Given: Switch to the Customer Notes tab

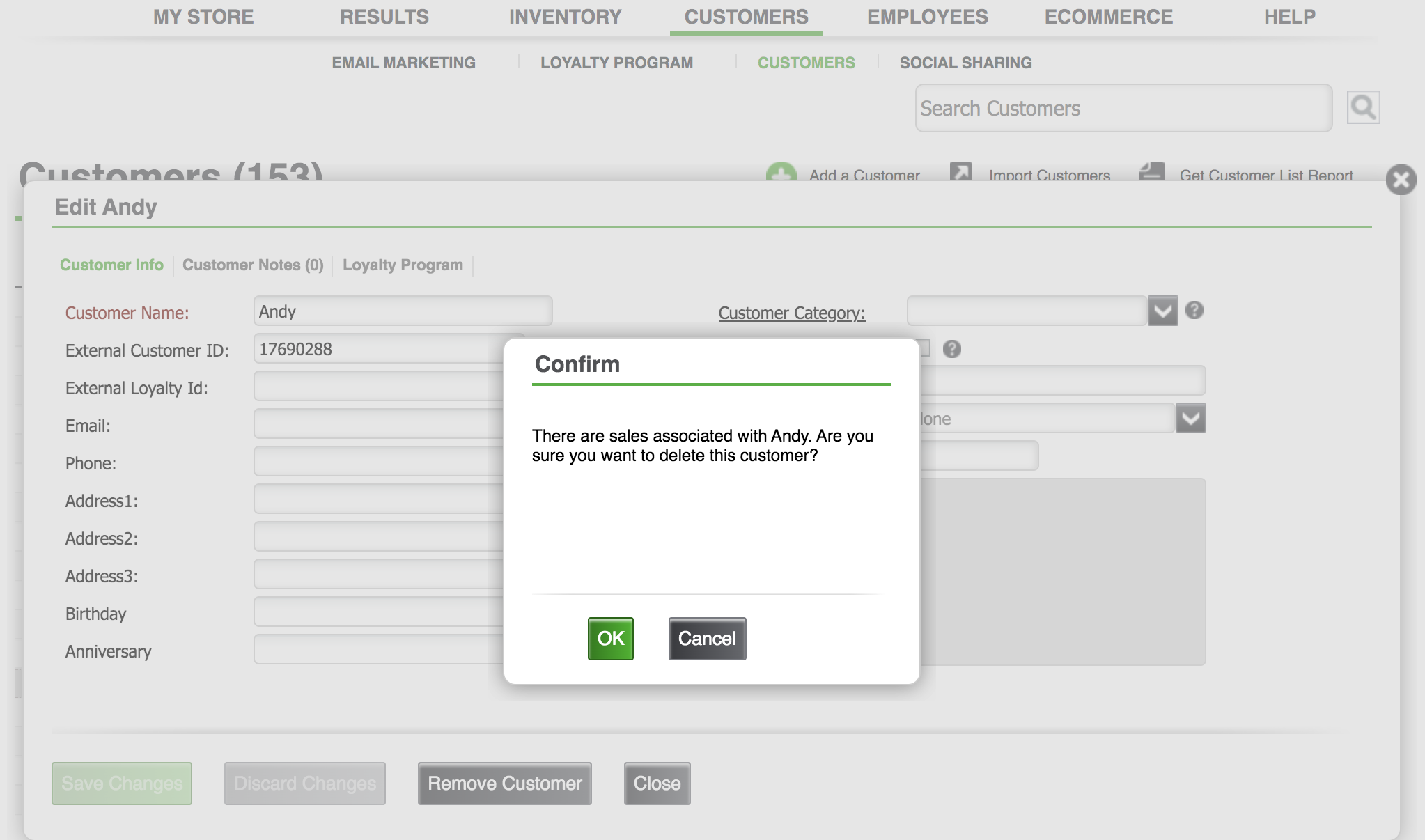Looking at the screenshot, I should pos(253,265).
